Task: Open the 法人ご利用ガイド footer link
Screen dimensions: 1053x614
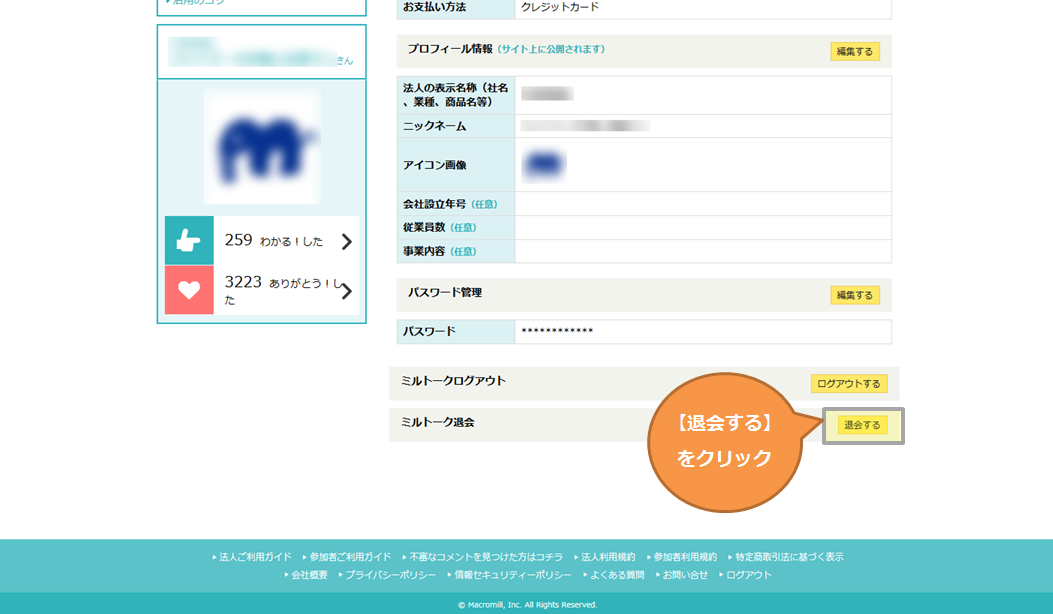Action: coord(255,557)
